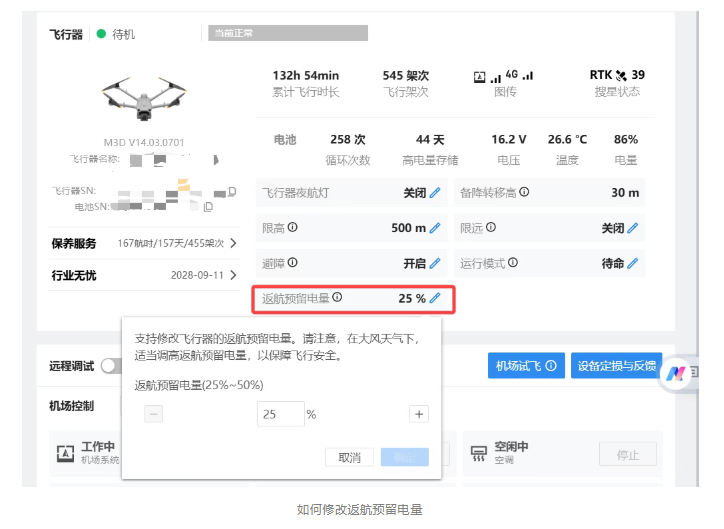Toggle the 远程调试 switch

111,366
